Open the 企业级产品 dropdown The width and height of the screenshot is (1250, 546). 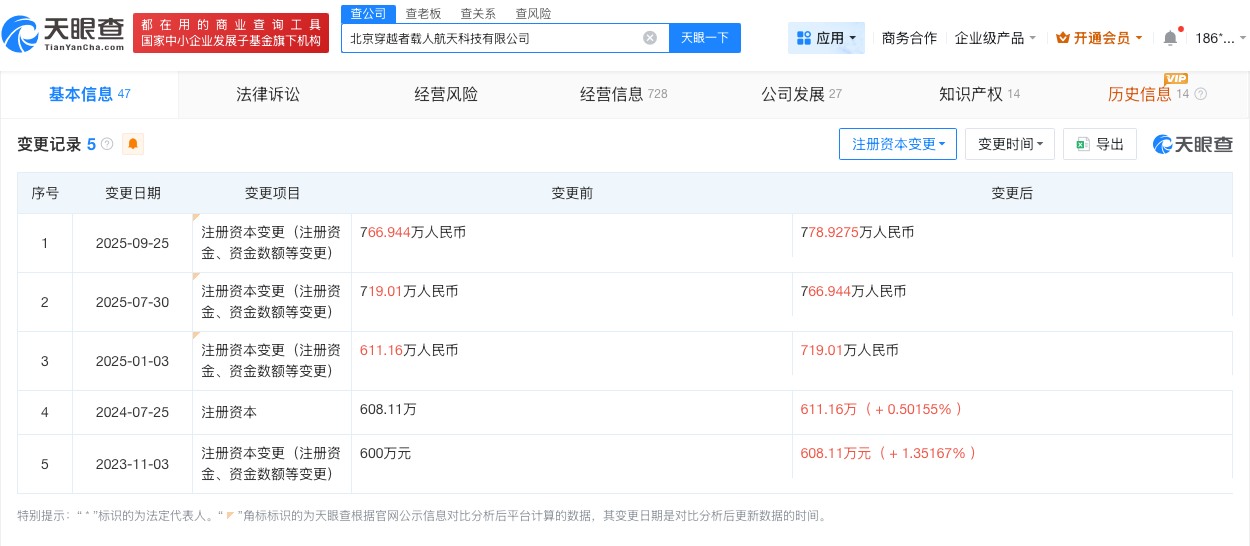(995, 38)
